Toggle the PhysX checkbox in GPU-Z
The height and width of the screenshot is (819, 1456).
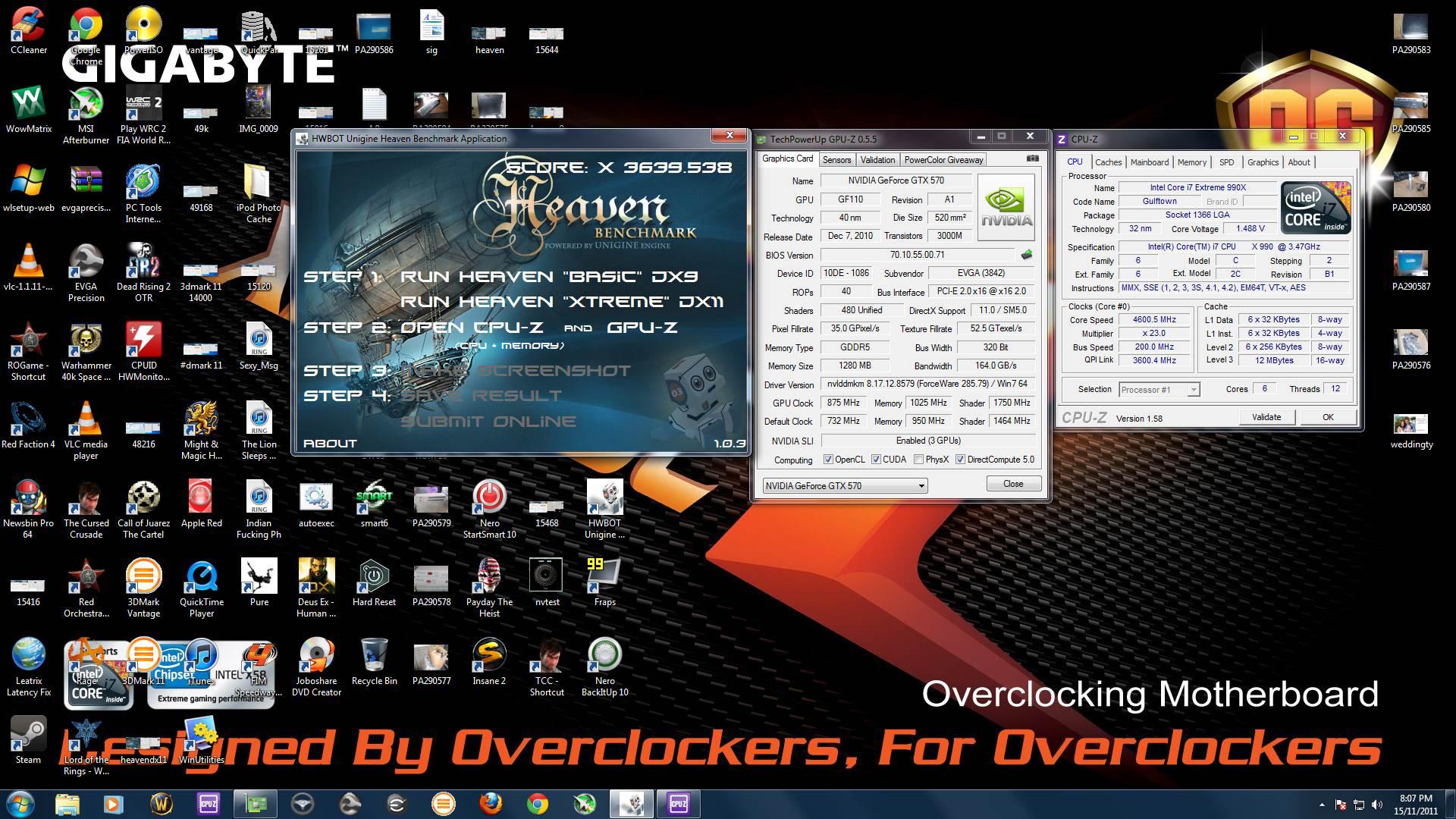click(x=918, y=460)
